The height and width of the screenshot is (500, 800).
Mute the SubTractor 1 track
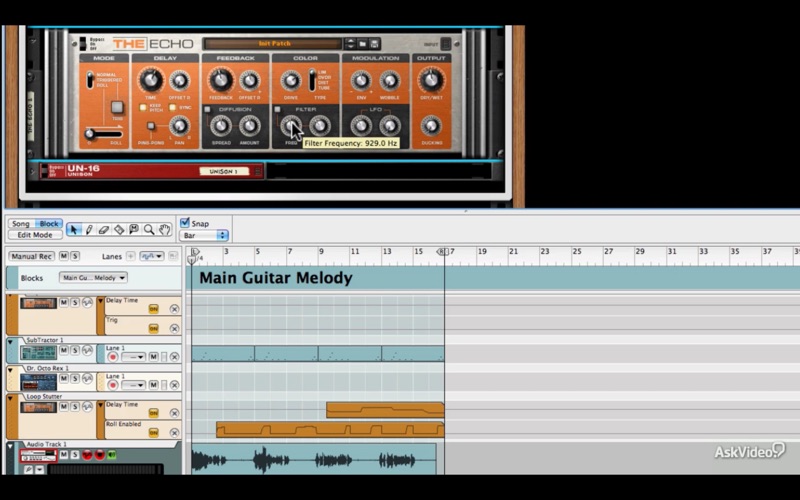(64, 351)
